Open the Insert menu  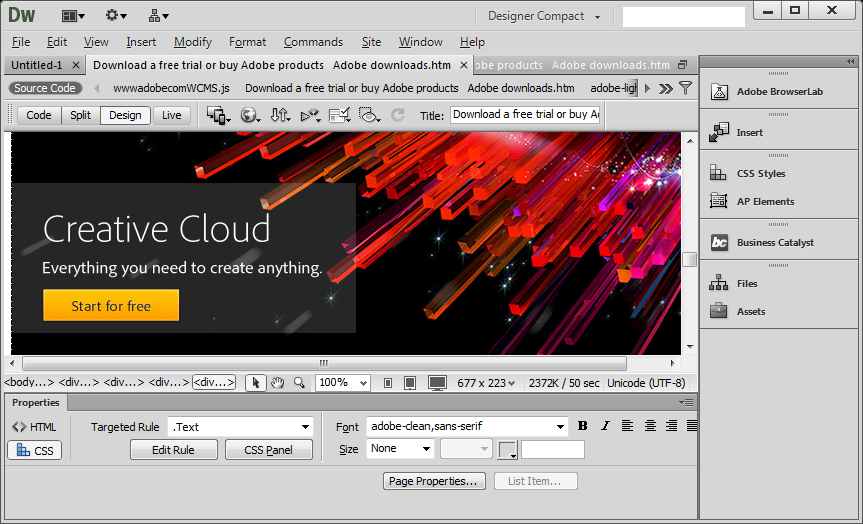(x=141, y=42)
